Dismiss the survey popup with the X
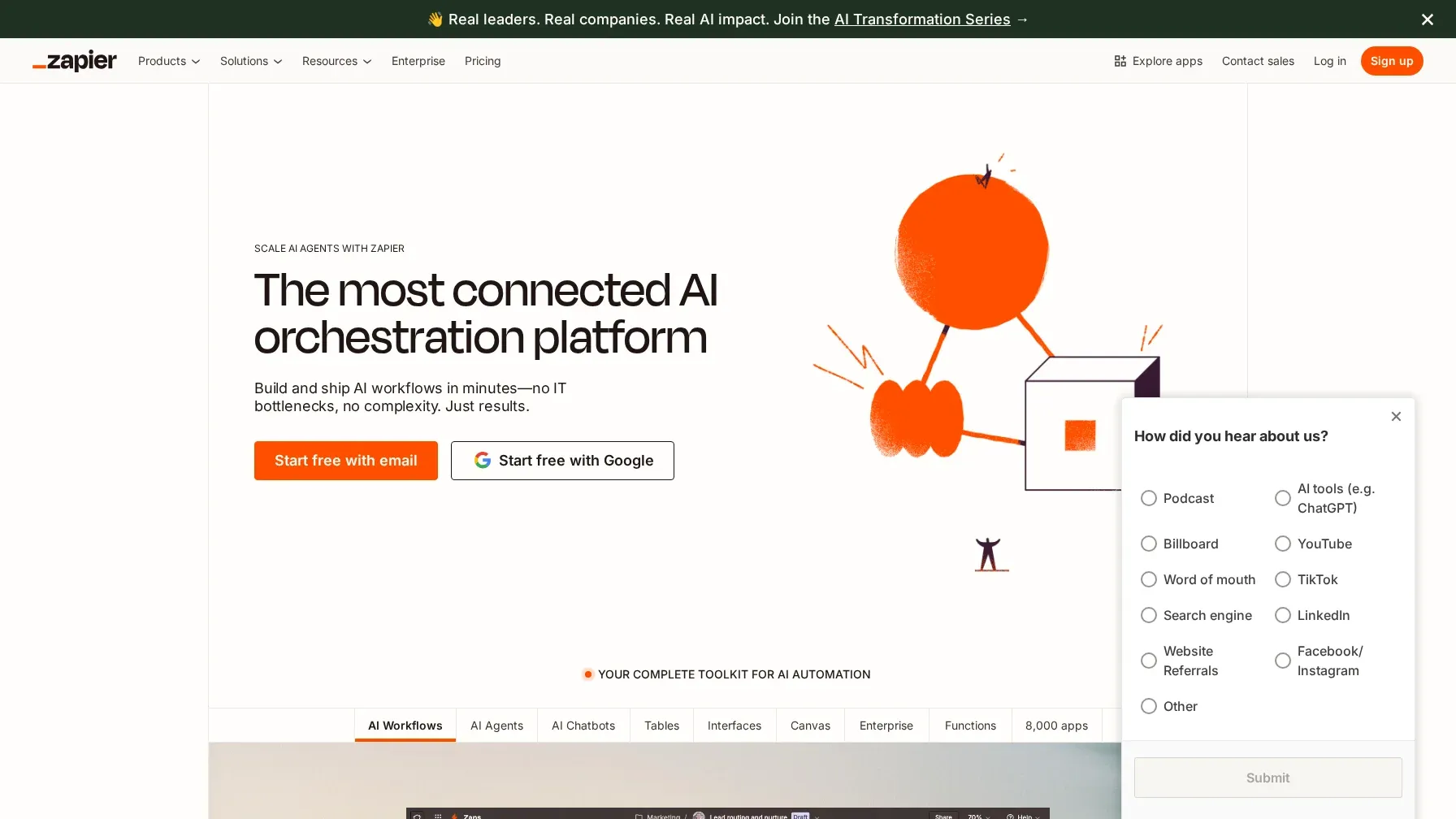This screenshot has width=1456, height=819. 1396,417
